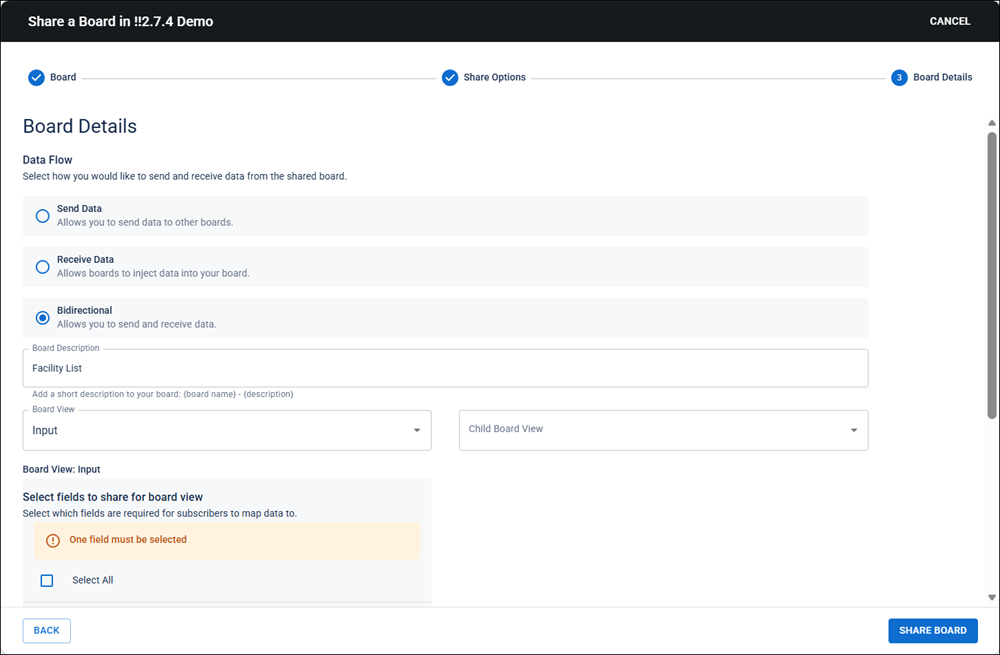Image resolution: width=1000 pixels, height=655 pixels.
Task: Click the 'Add a short description to your board' hint
Action: tap(163, 394)
